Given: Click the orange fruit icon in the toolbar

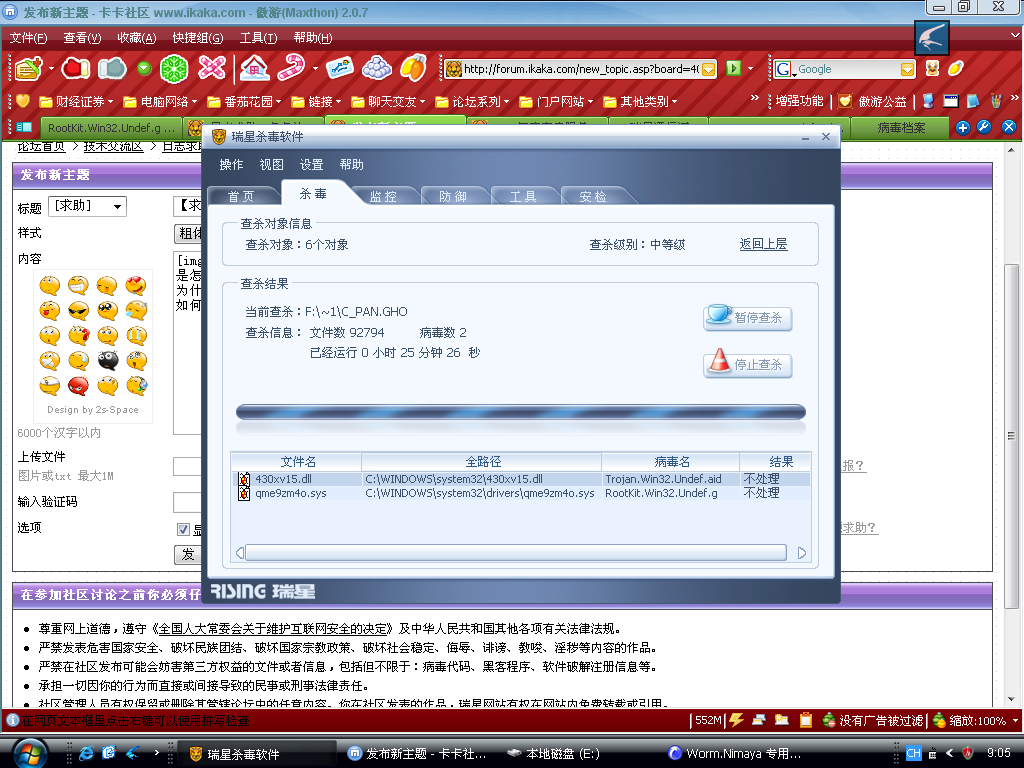Looking at the screenshot, I should [x=413, y=68].
